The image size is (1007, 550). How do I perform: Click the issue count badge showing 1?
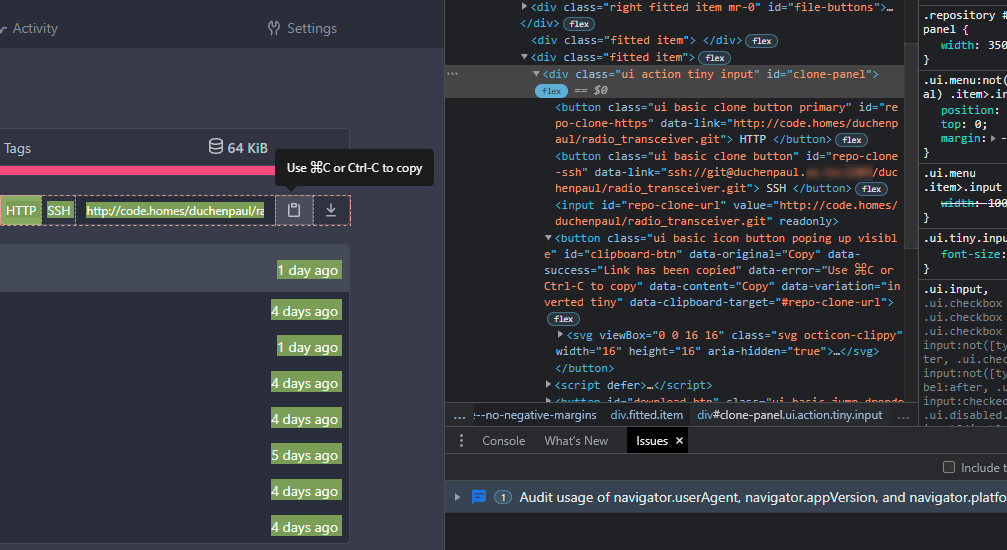(503, 497)
